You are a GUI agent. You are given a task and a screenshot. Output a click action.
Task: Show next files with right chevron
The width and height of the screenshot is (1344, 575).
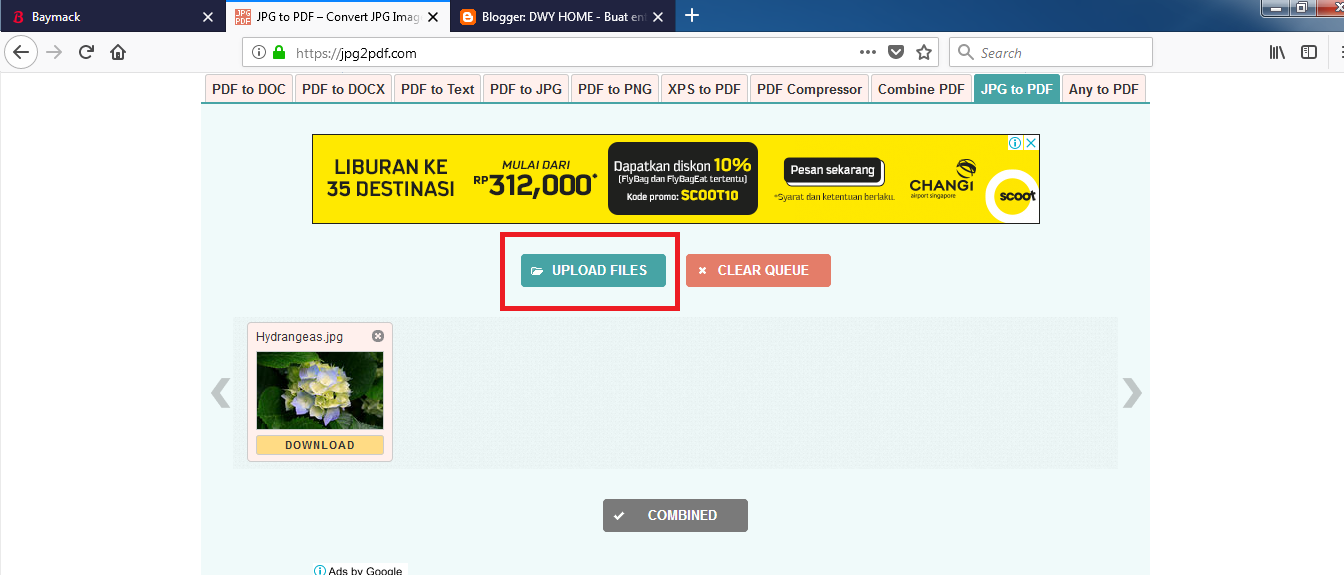click(1131, 393)
